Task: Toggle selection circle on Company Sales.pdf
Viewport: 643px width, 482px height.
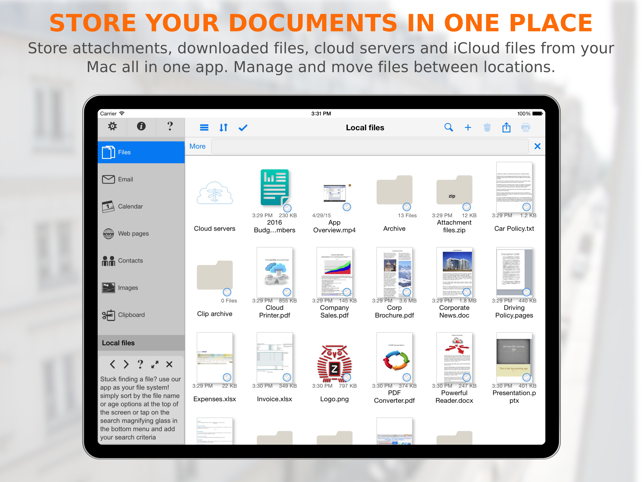Action: pyautogui.click(x=347, y=292)
